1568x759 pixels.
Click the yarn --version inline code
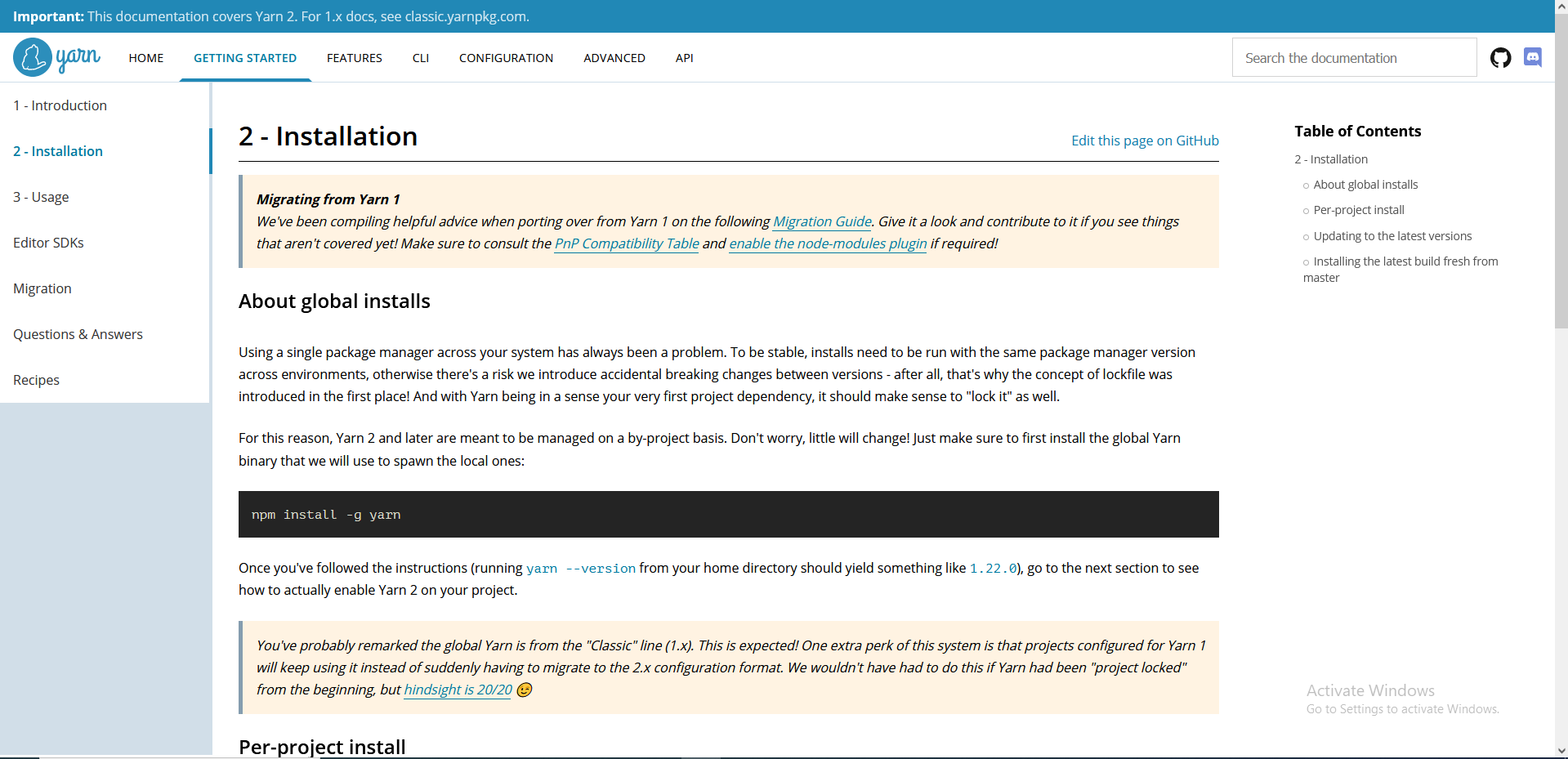tap(581, 569)
